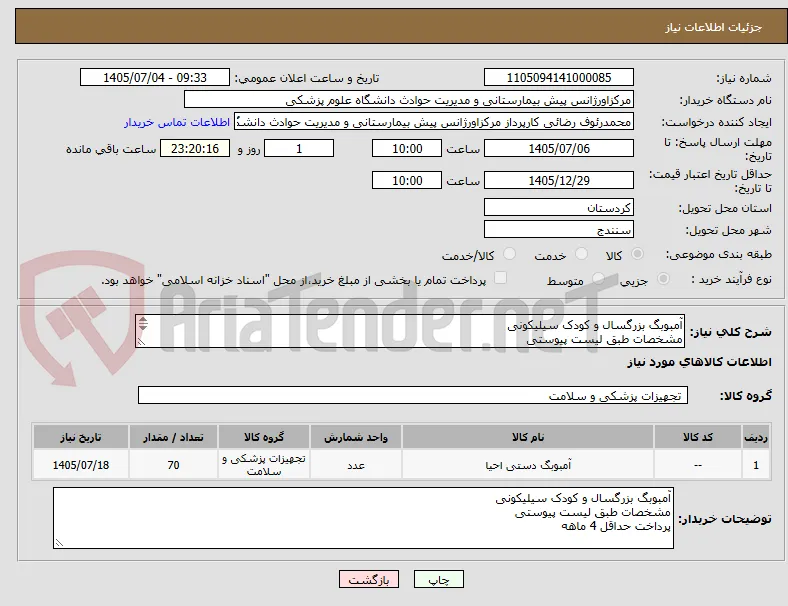788x606 pixels.
Task: Click the تاریخ نیاز column header
Action: [81, 437]
